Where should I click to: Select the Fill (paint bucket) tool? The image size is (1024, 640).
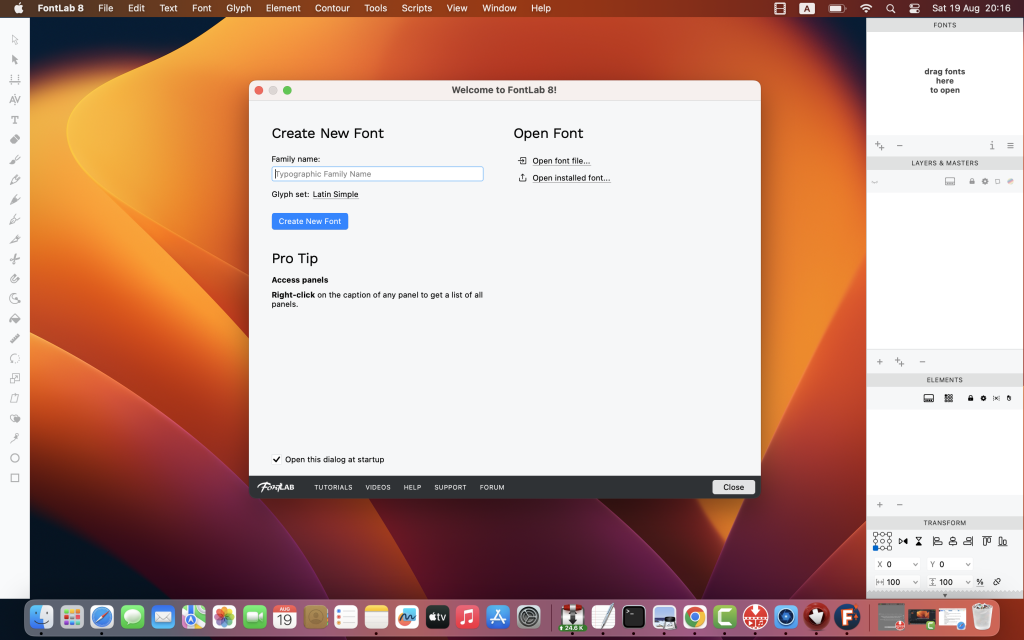(14, 319)
